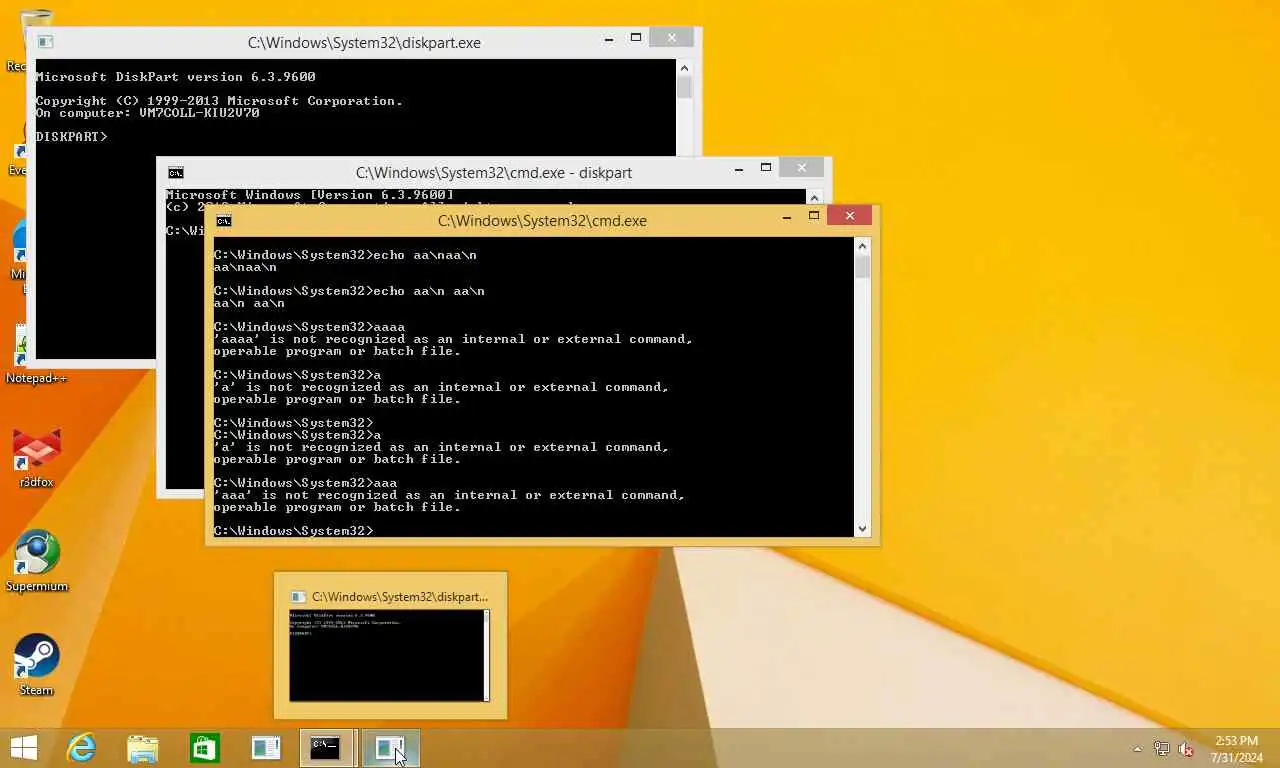Image resolution: width=1280 pixels, height=768 pixels.
Task: Open the Supermium desktop shortcut
Action: [x=36, y=561]
